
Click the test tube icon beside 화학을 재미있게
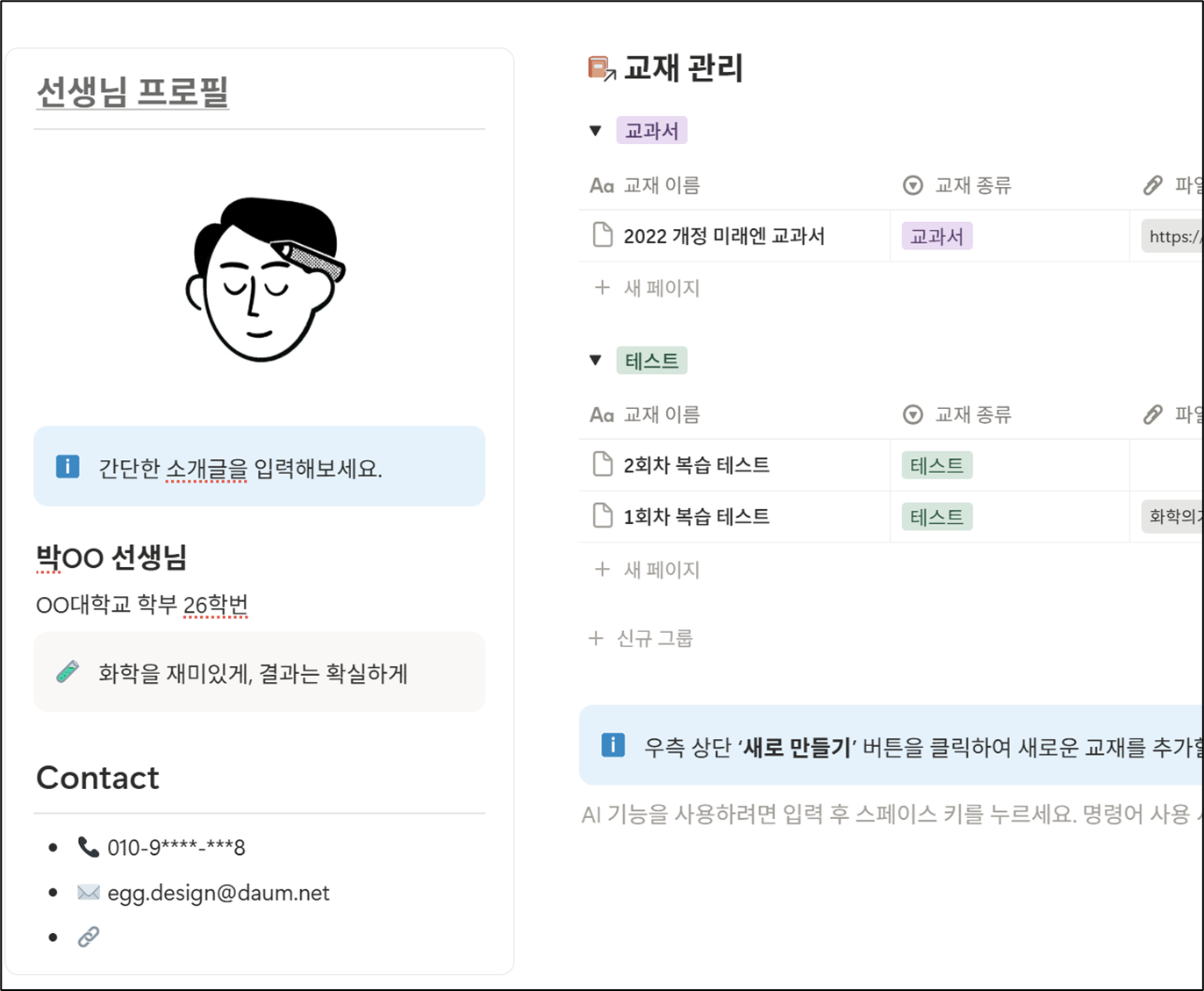coord(68,672)
